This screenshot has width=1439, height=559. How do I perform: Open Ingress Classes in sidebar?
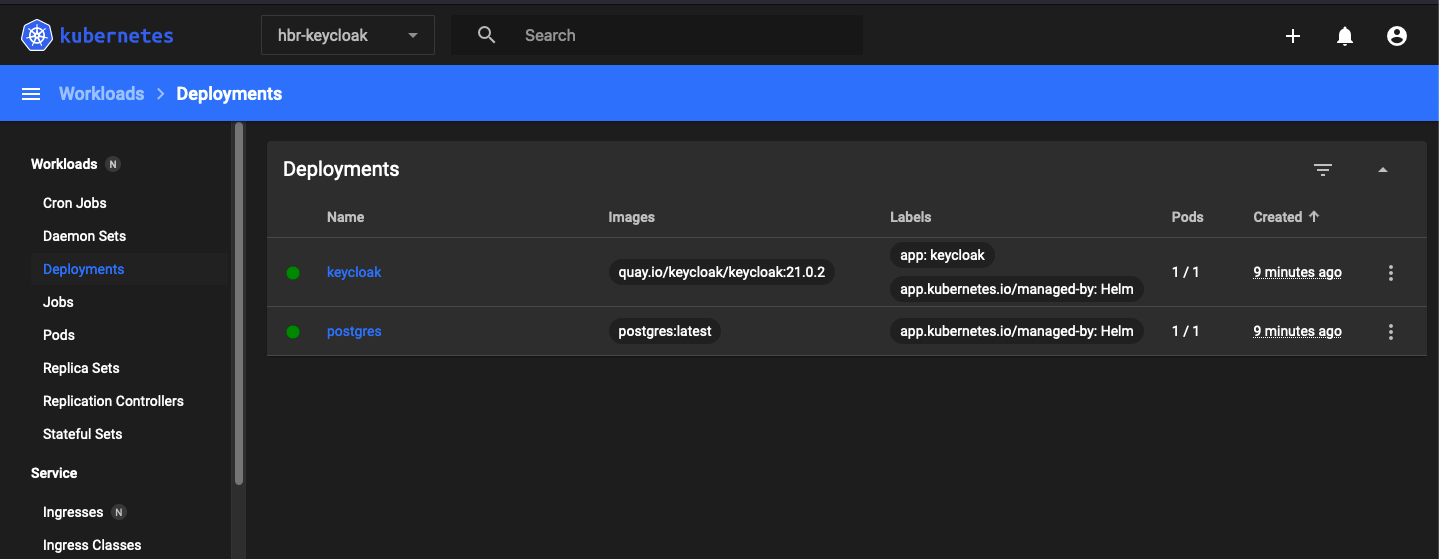pyautogui.click(x=92, y=545)
